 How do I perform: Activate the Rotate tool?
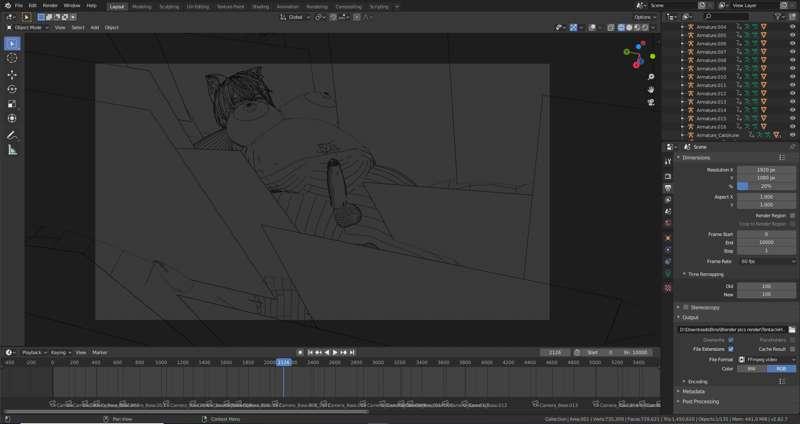(x=12, y=89)
